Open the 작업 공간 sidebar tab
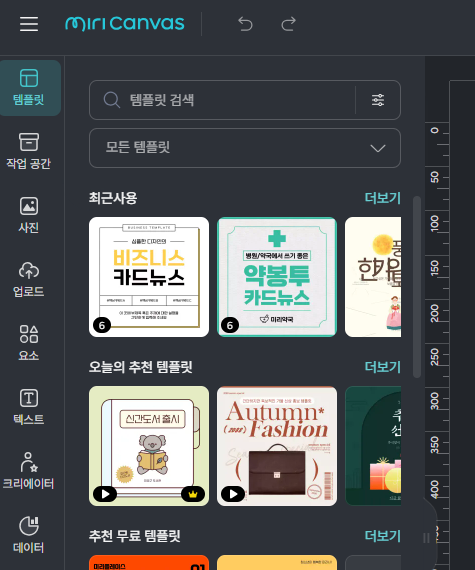The width and height of the screenshot is (475, 570). tap(29, 151)
